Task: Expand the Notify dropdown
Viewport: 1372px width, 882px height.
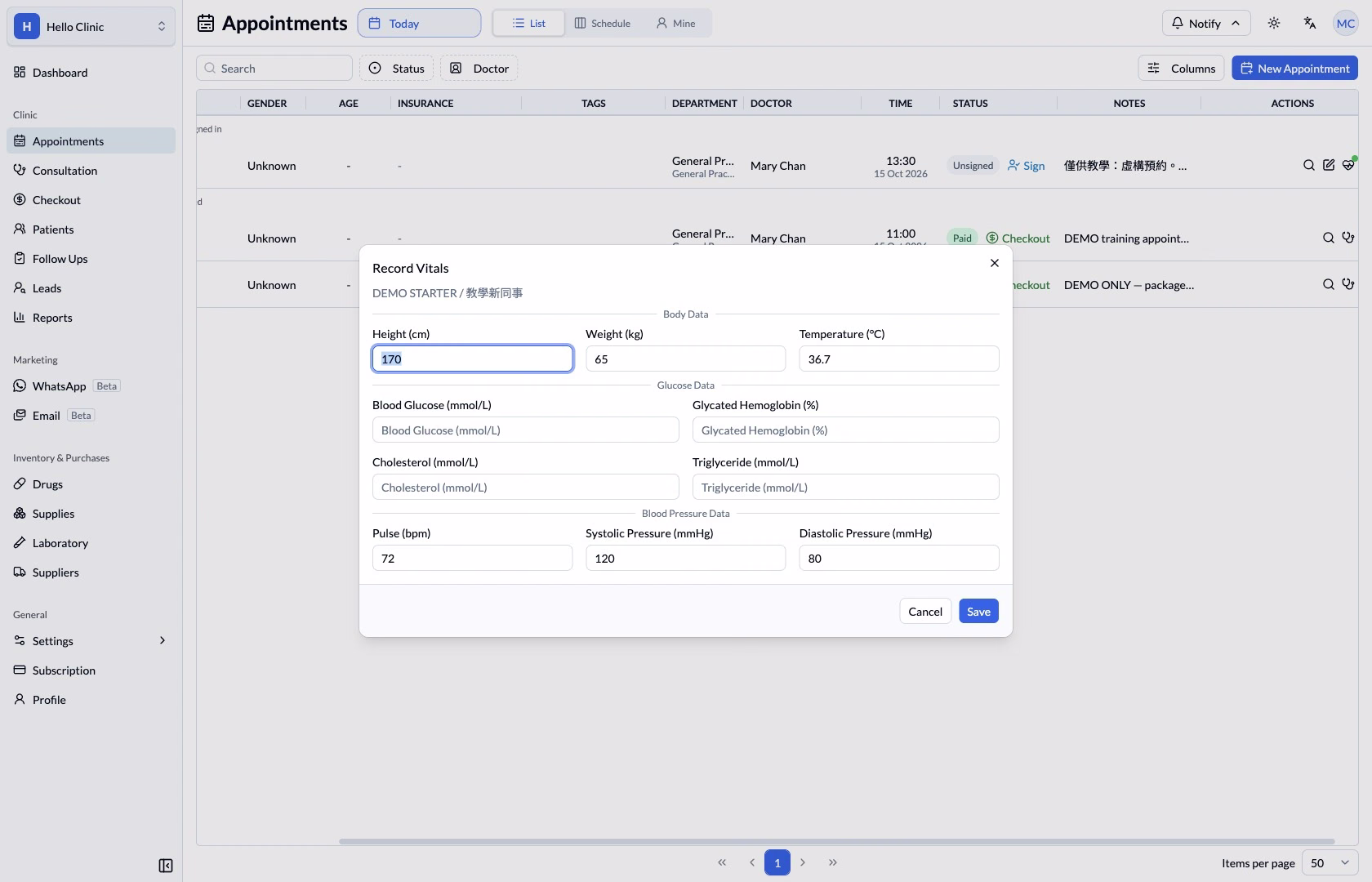Action: tap(1206, 23)
